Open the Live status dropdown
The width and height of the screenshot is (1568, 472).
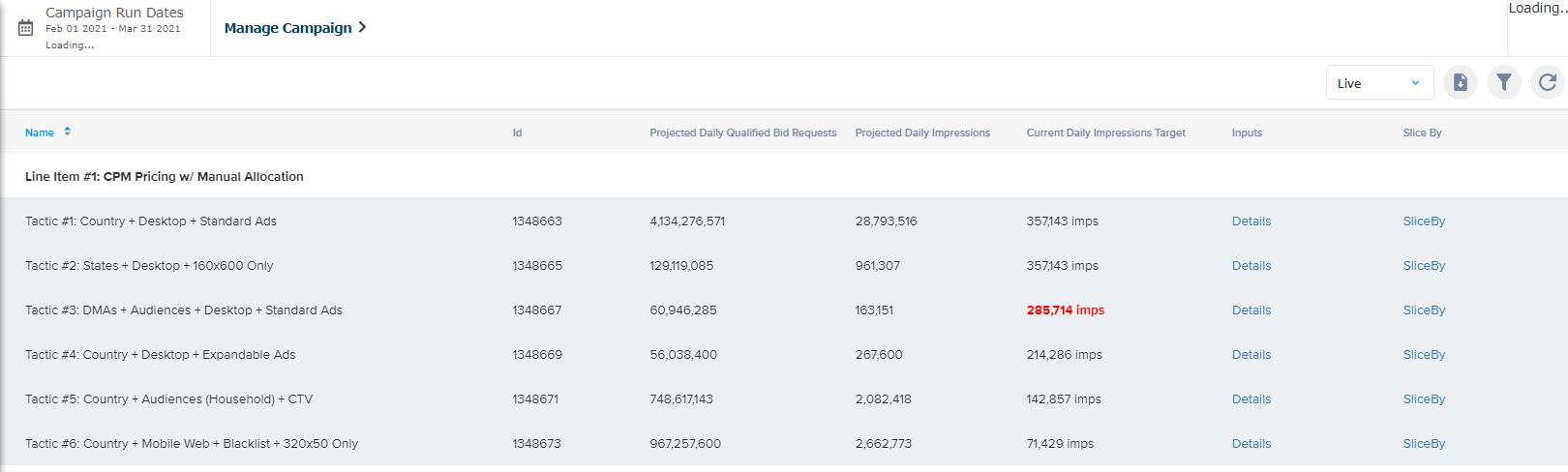point(1378,83)
